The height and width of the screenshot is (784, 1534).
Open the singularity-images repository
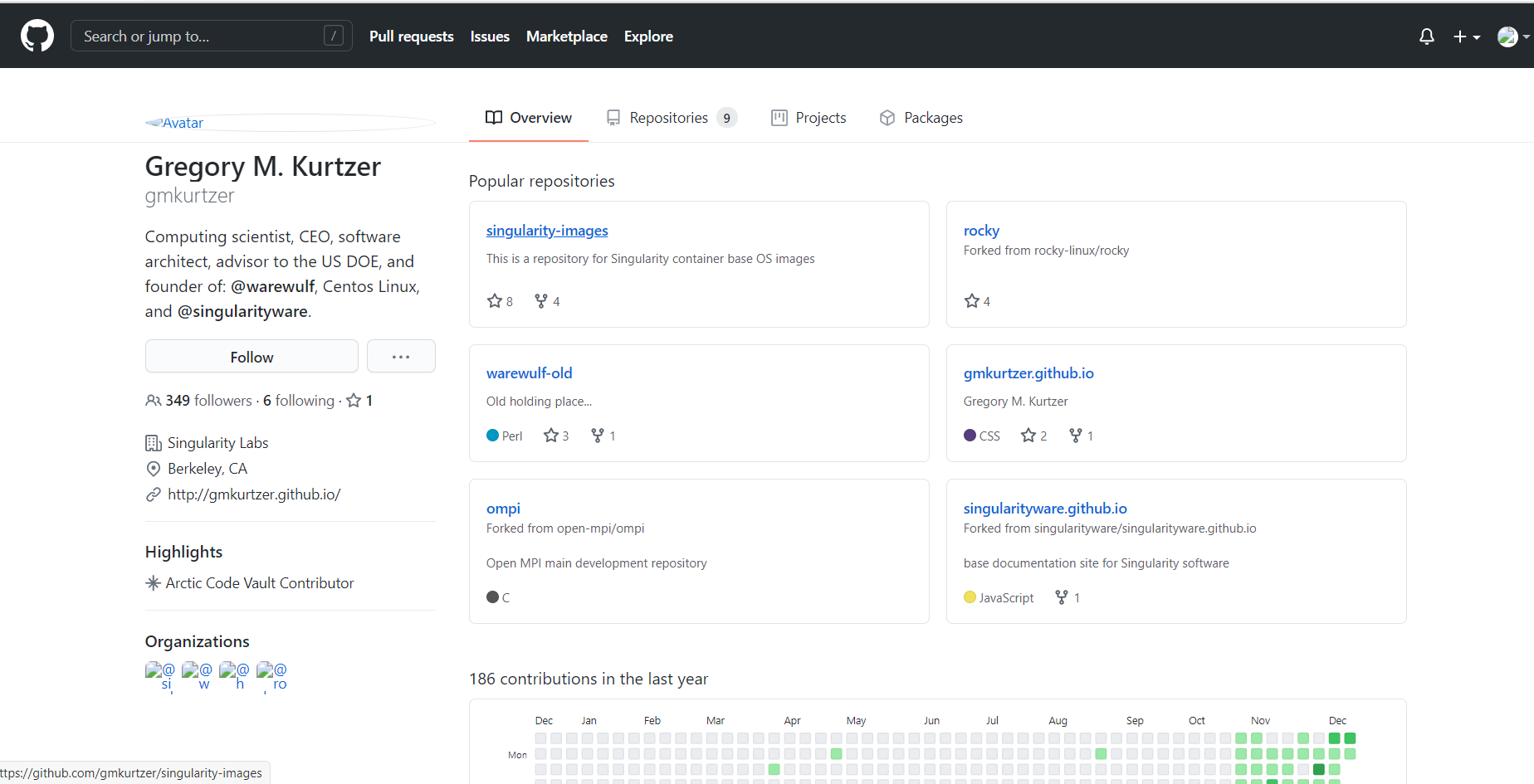(547, 231)
